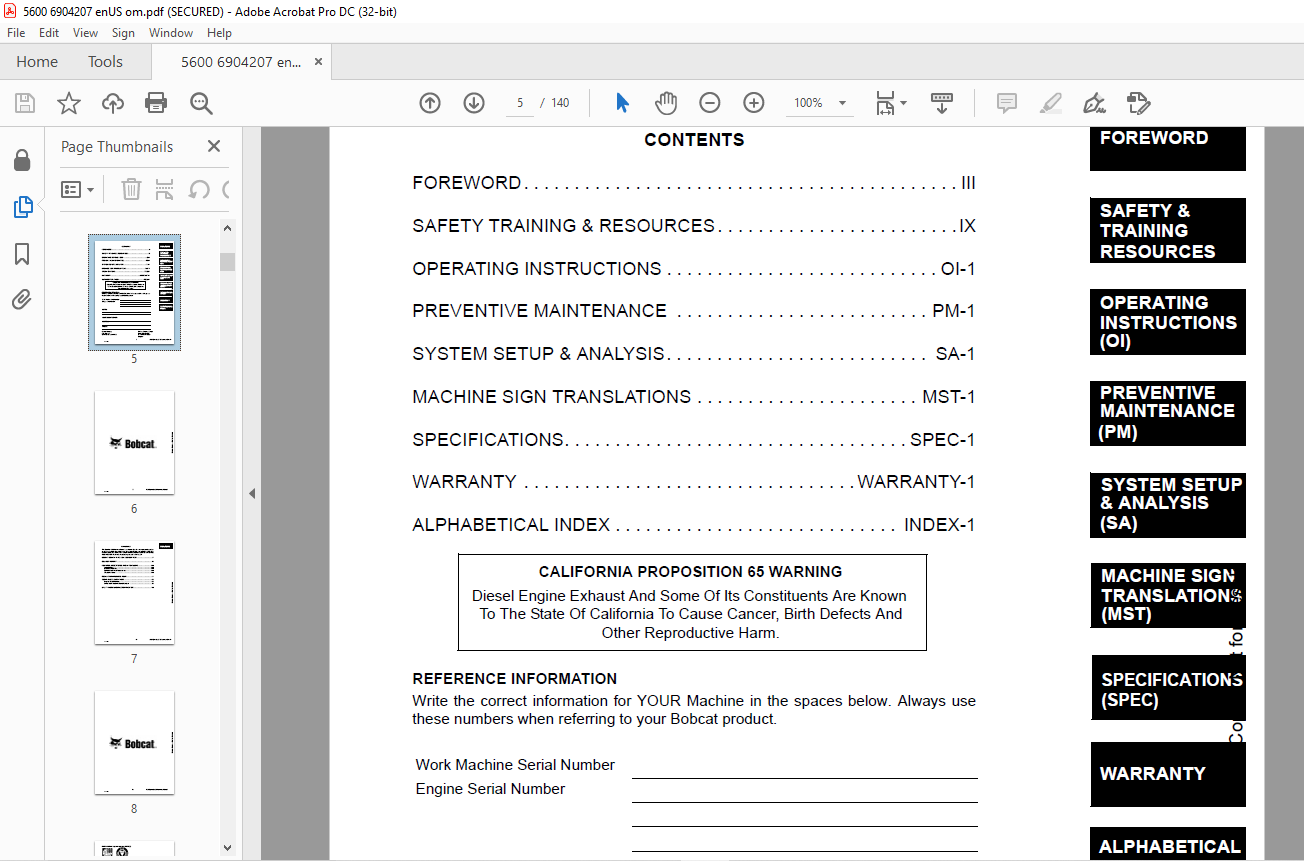Open the Sign menu

[123, 33]
